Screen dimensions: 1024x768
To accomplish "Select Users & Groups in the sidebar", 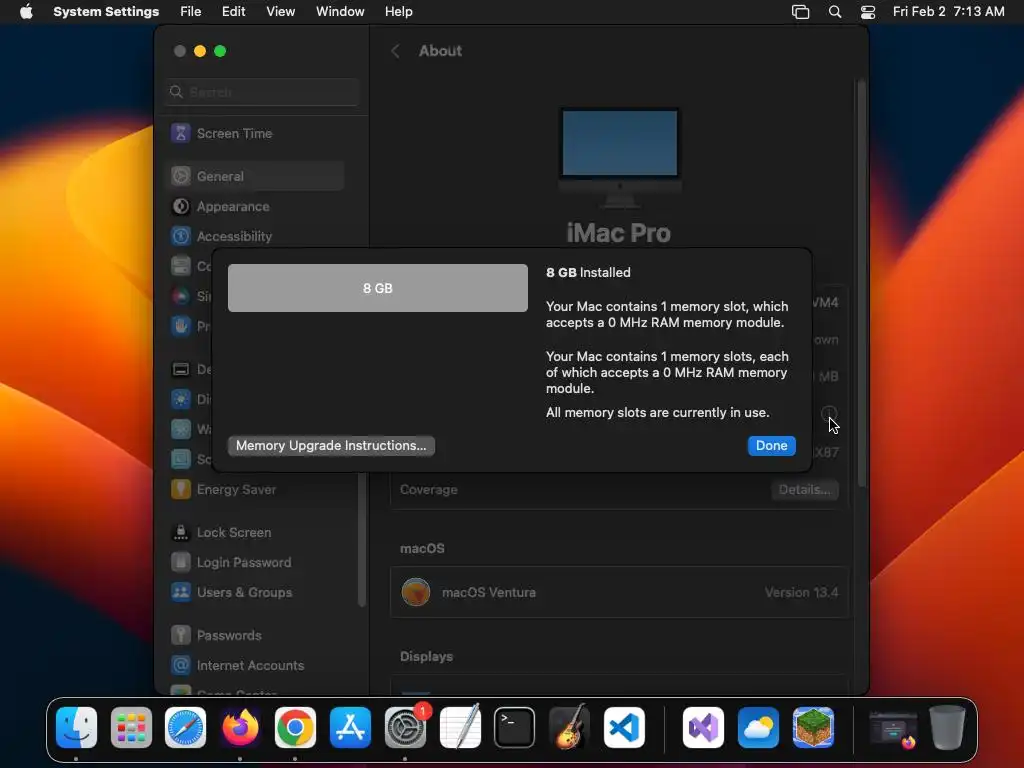I will (255, 592).
